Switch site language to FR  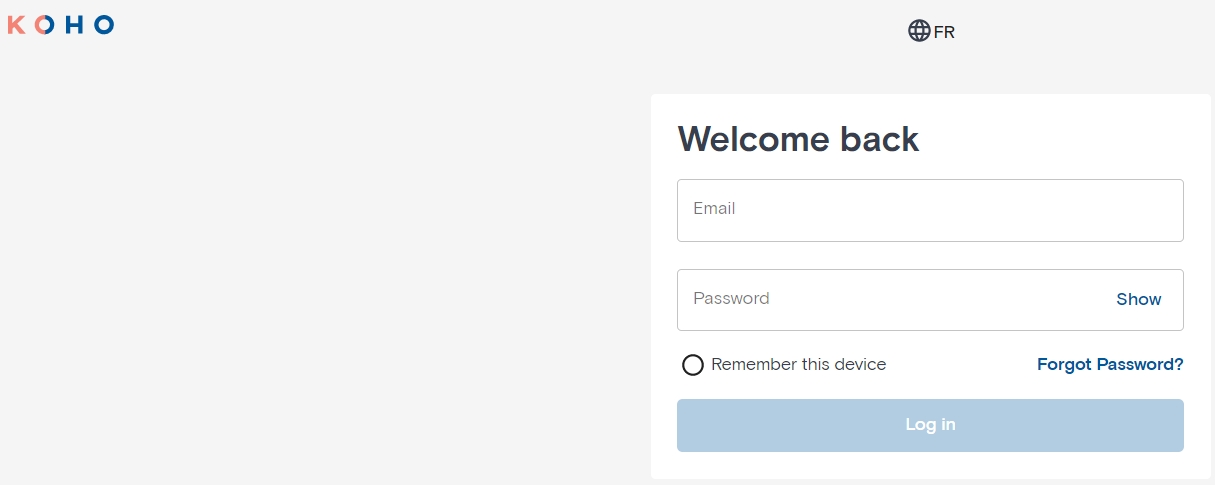pyautogui.click(x=944, y=32)
